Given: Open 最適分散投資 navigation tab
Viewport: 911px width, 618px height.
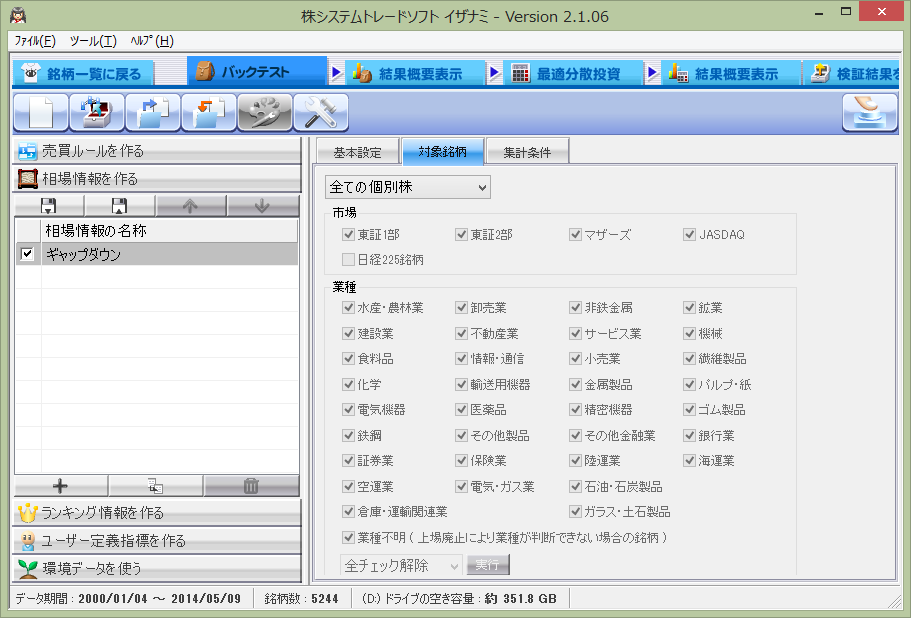Looking at the screenshot, I should (x=573, y=73).
